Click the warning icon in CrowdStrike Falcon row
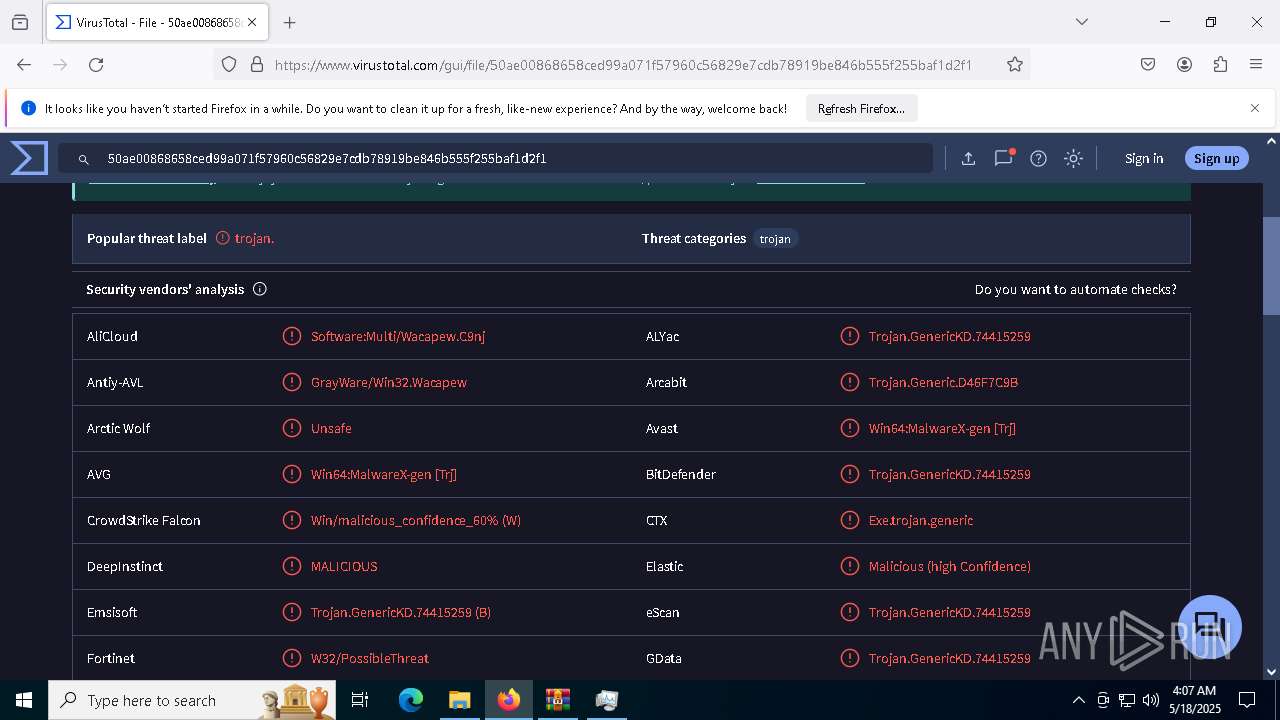Image resolution: width=1280 pixels, height=720 pixels. [x=292, y=520]
